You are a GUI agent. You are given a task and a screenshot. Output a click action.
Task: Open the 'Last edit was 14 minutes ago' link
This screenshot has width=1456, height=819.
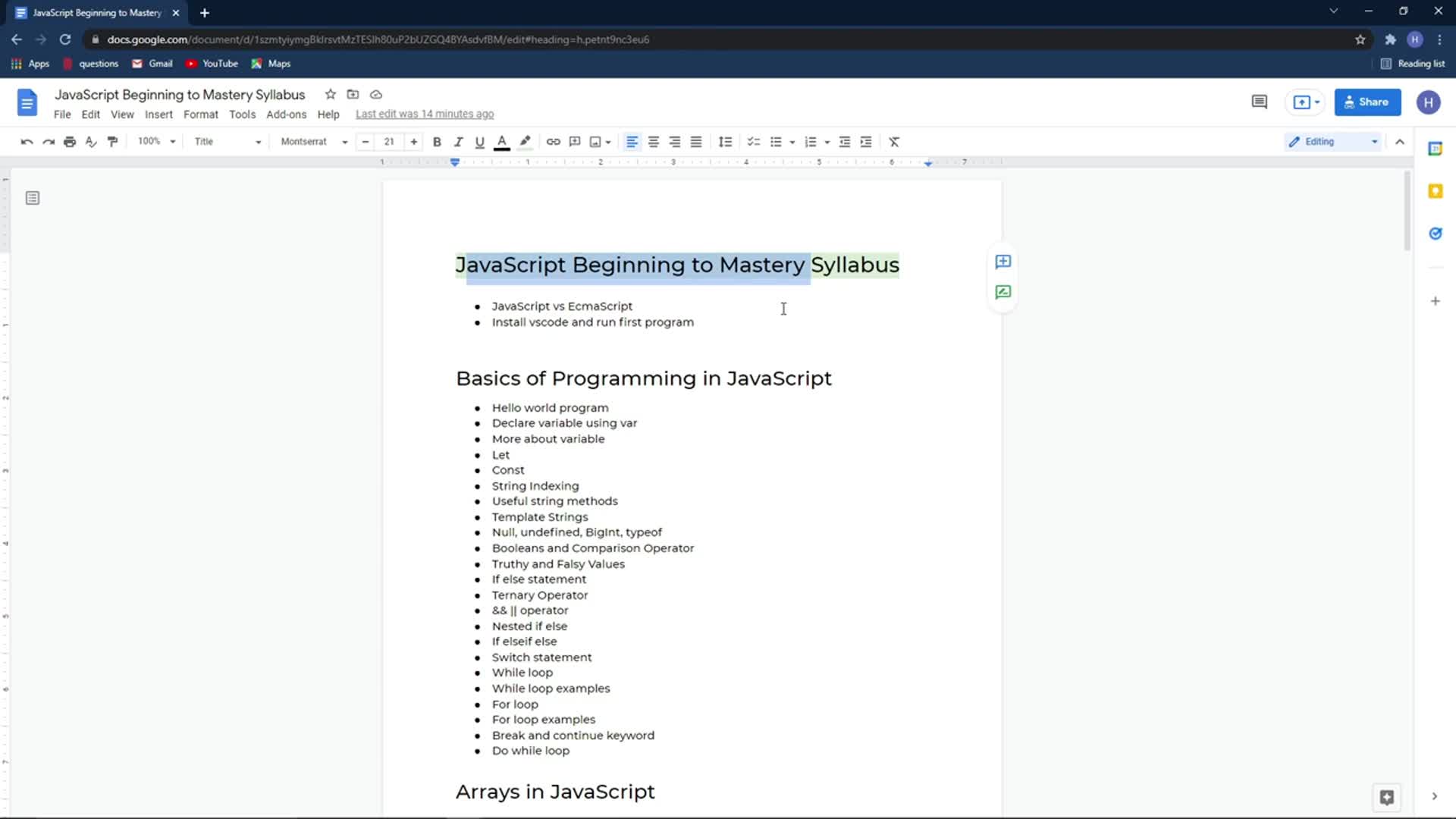click(424, 115)
